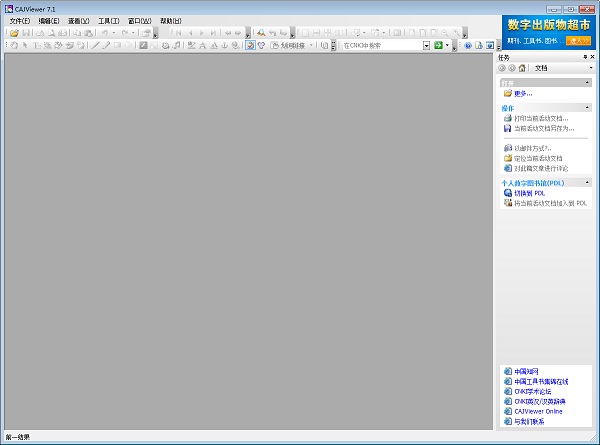Open the 文件(F) menu
The height and width of the screenshot is (445, 600).
tap(20, 20)
